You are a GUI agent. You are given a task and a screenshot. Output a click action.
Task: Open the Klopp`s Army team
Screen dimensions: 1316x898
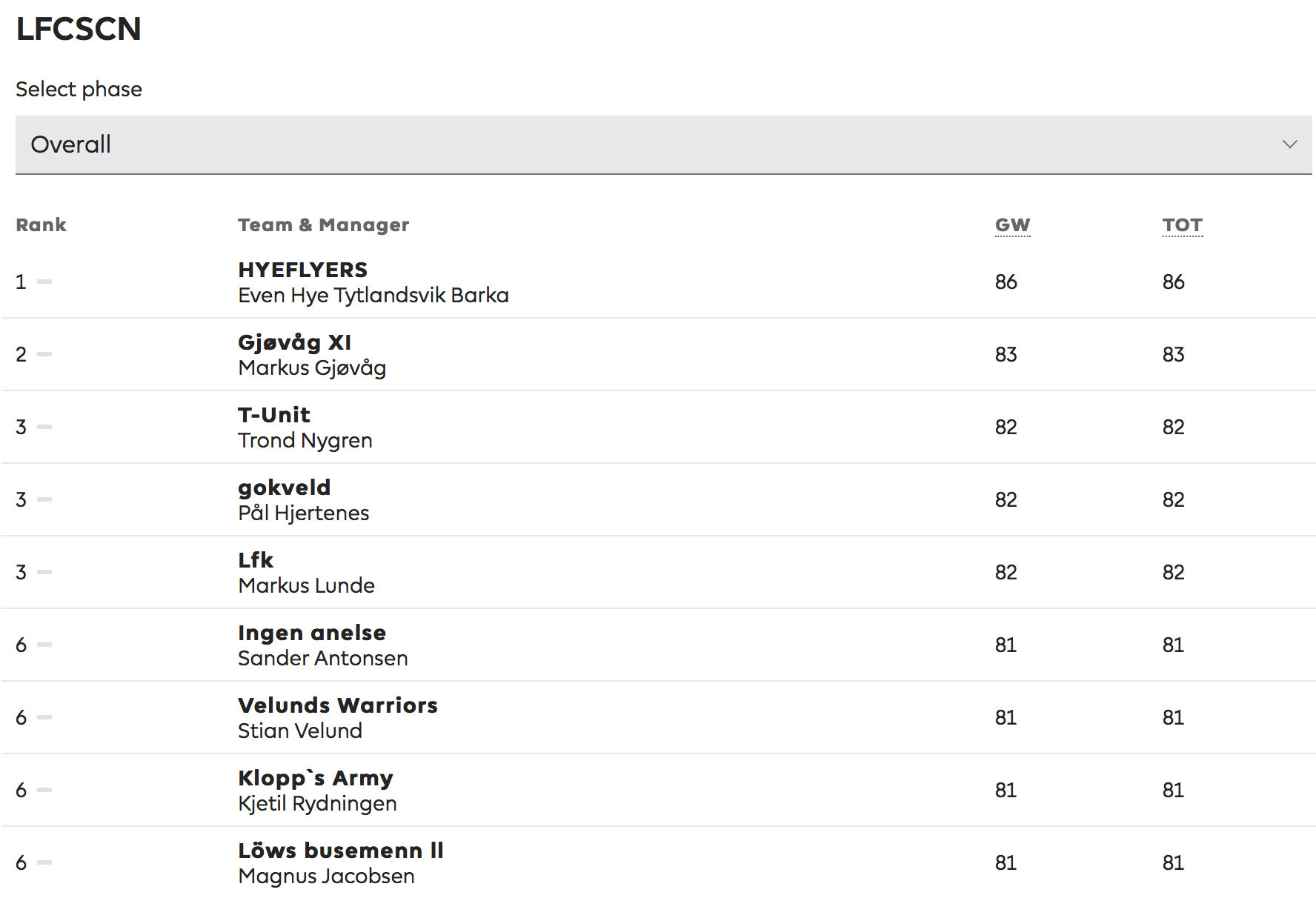pyautogui.click(x=316, y=778)
